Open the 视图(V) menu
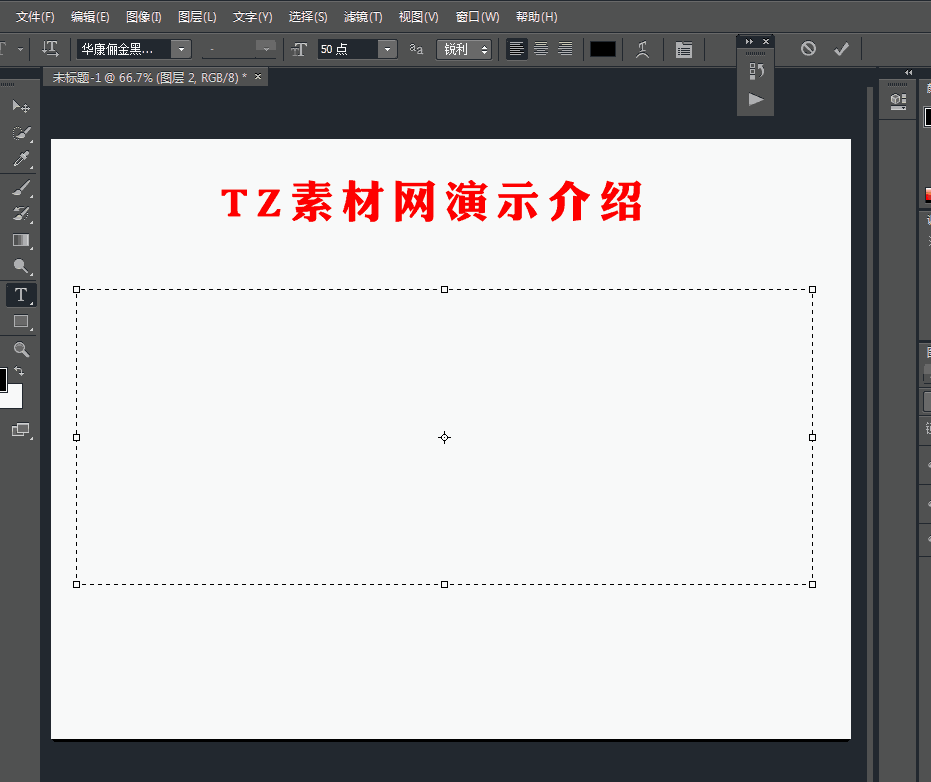This screenshot has width=931, height=782. click(x=418, y=17)
